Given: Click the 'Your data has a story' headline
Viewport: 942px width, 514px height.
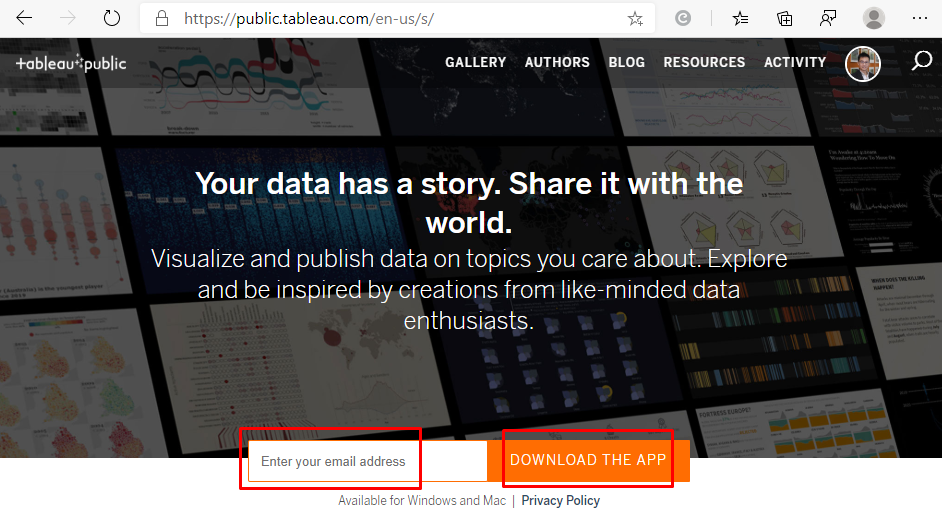Looking at the screenshot, I should coord(469,203).
